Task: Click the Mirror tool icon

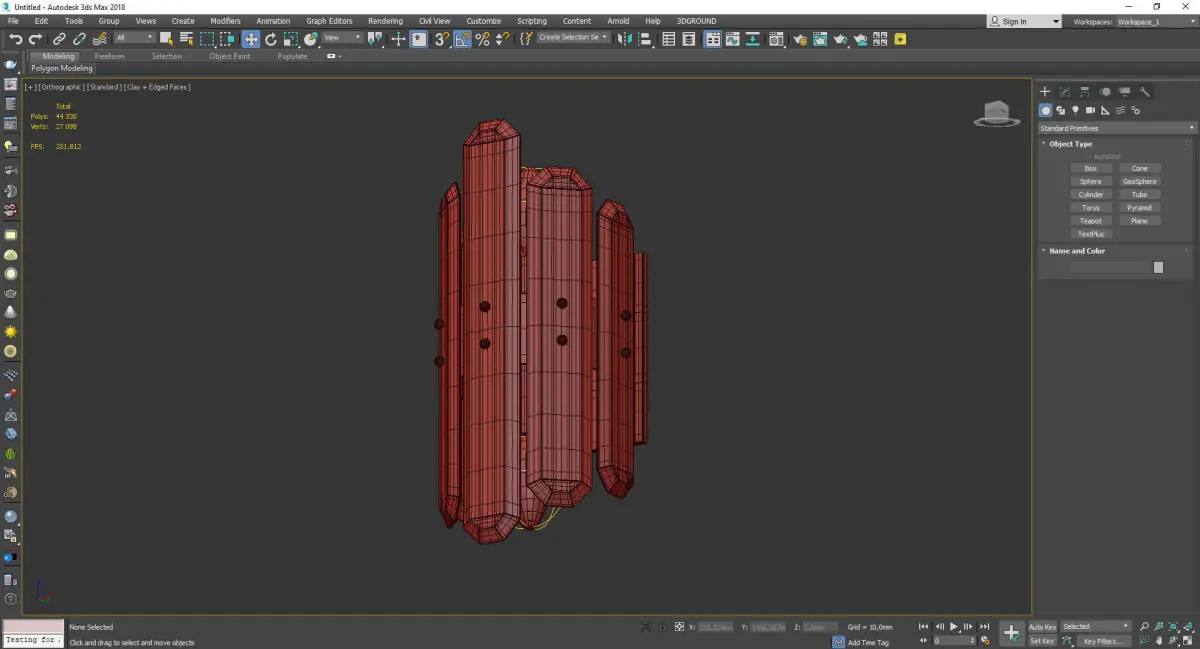Action: (x=624, y=39)
